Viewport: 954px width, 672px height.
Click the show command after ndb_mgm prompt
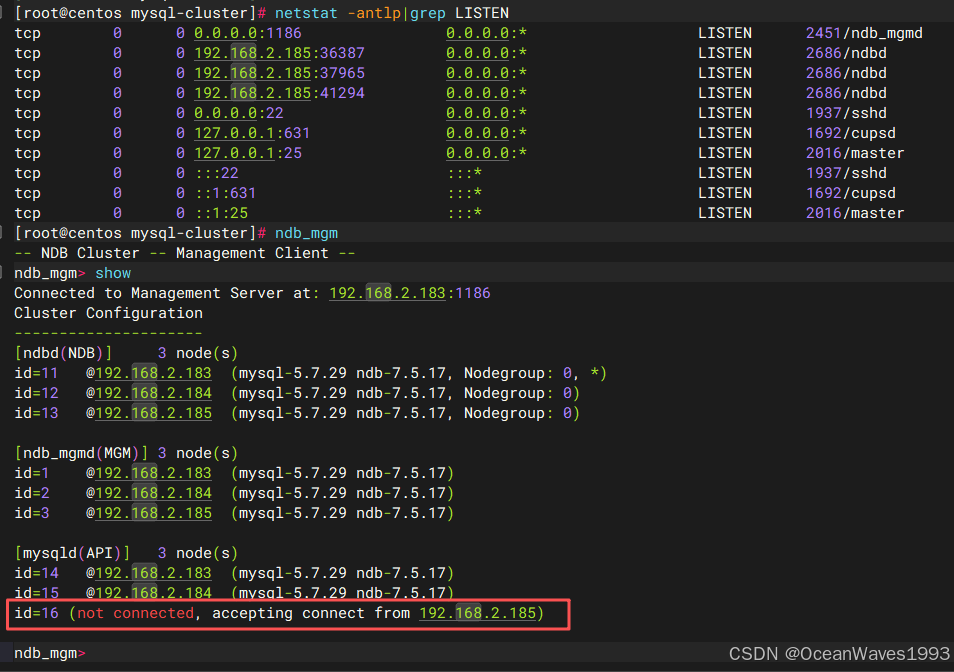[113, 274]
